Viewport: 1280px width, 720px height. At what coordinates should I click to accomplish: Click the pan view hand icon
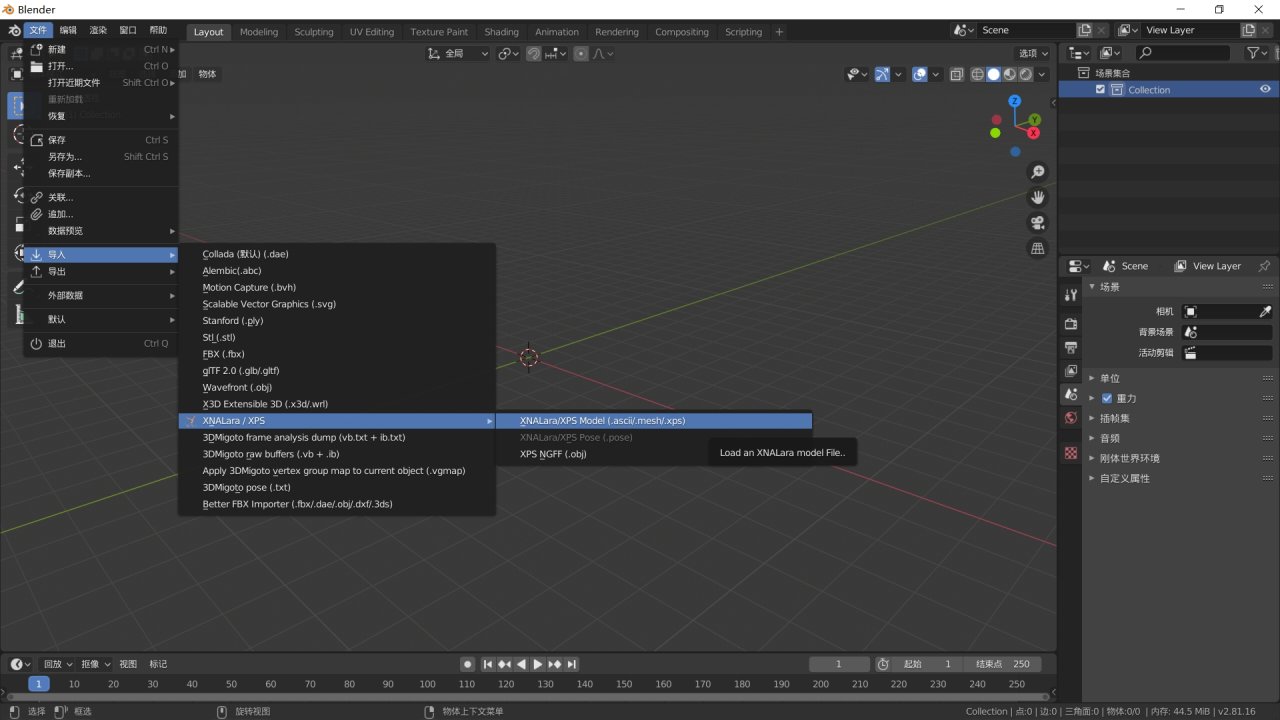[x=1038, y=197]
